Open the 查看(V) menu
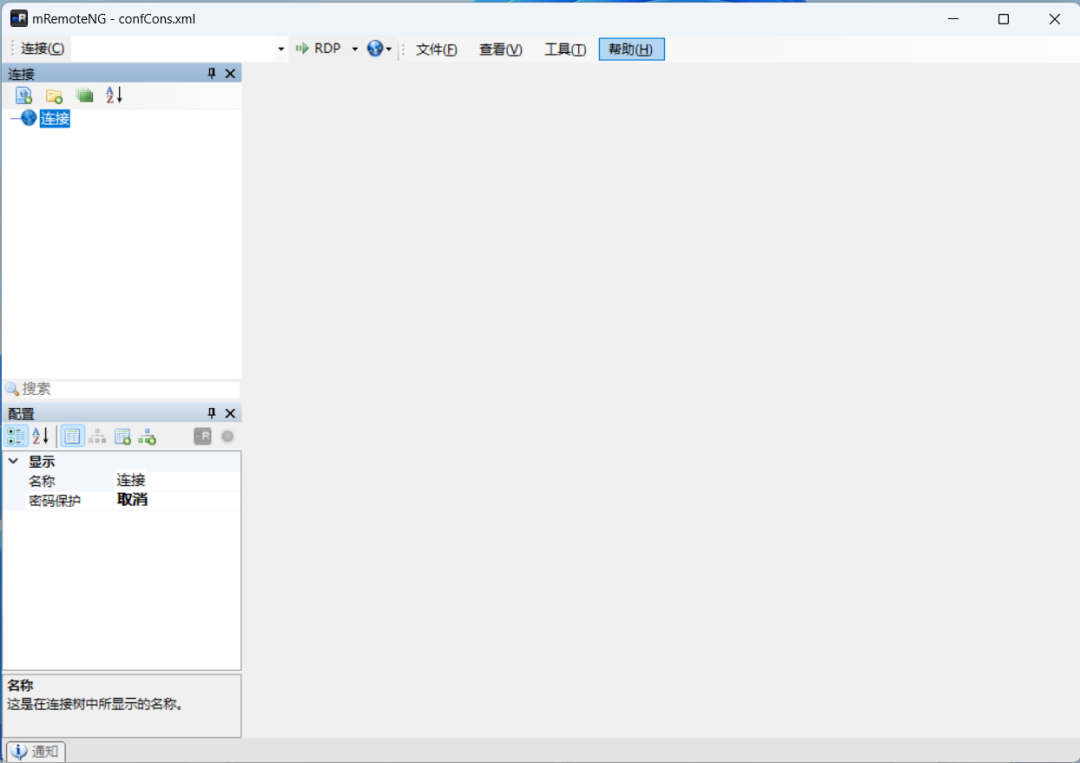1080x763 pixels. coord(501,49)
